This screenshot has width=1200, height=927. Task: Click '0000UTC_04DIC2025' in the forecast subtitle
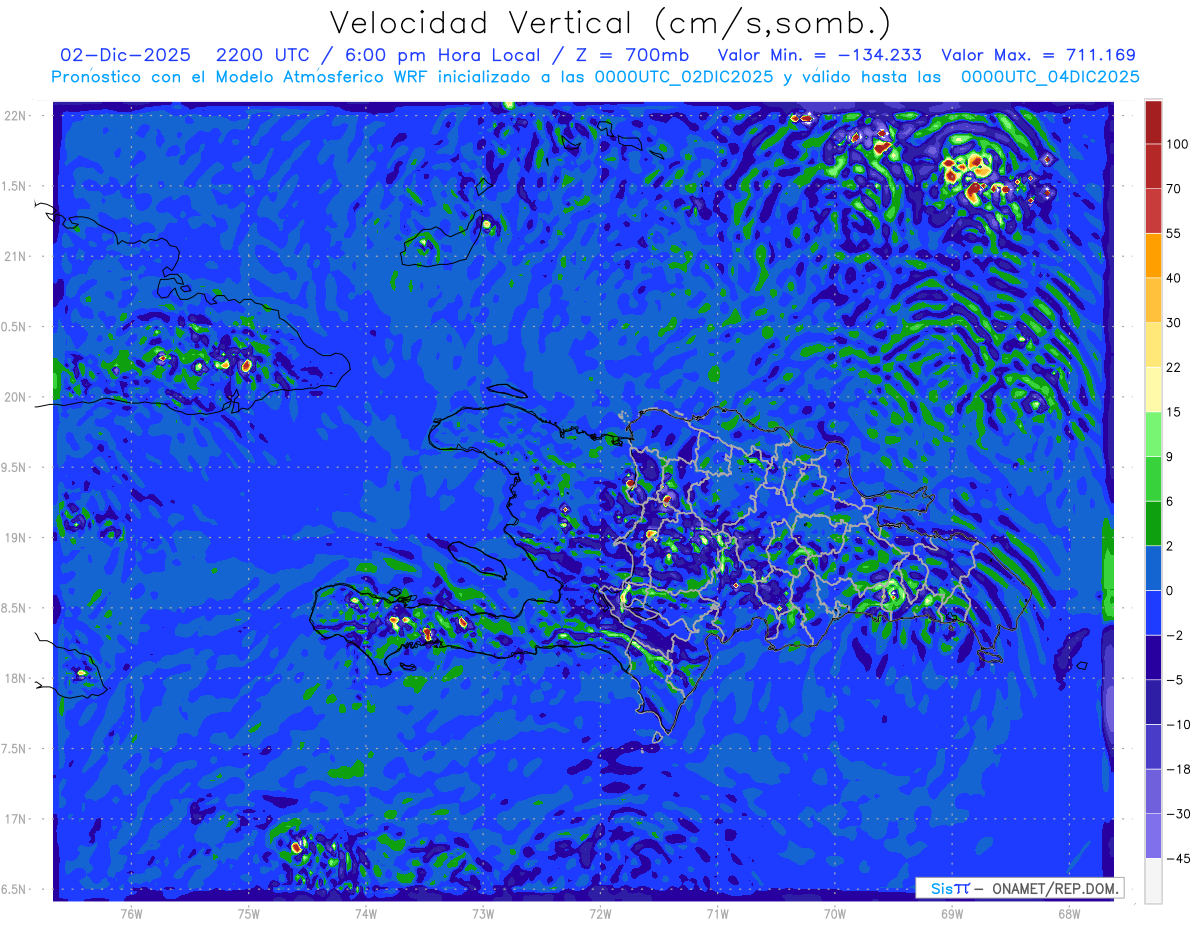click(x=1050, y=76)
